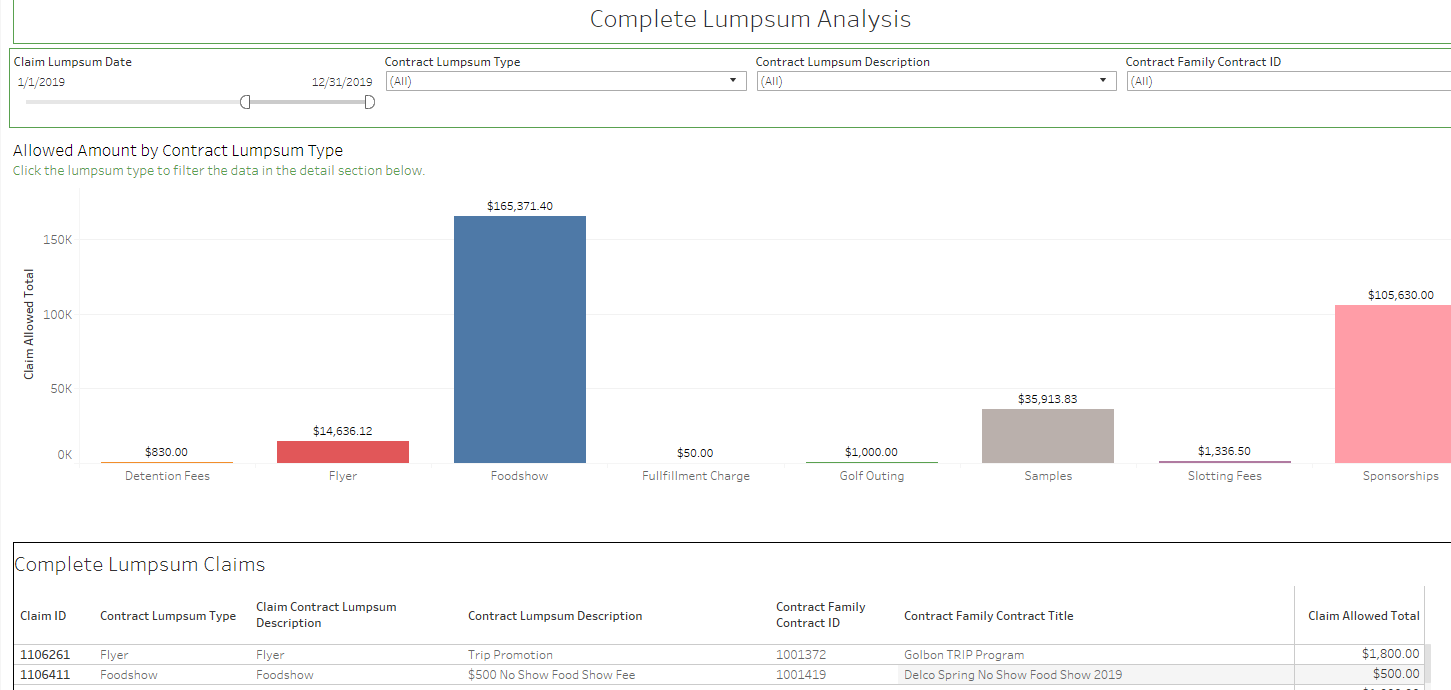
Task: Click right handle of date slider
Action: [369, 102]
